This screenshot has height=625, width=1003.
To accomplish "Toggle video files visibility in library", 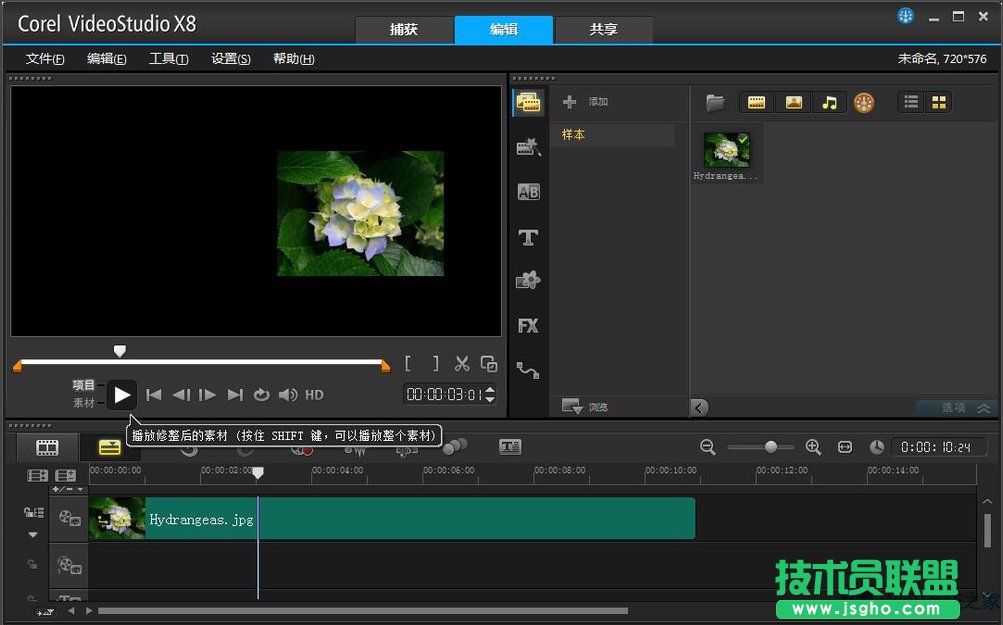I will click(757, 102).
